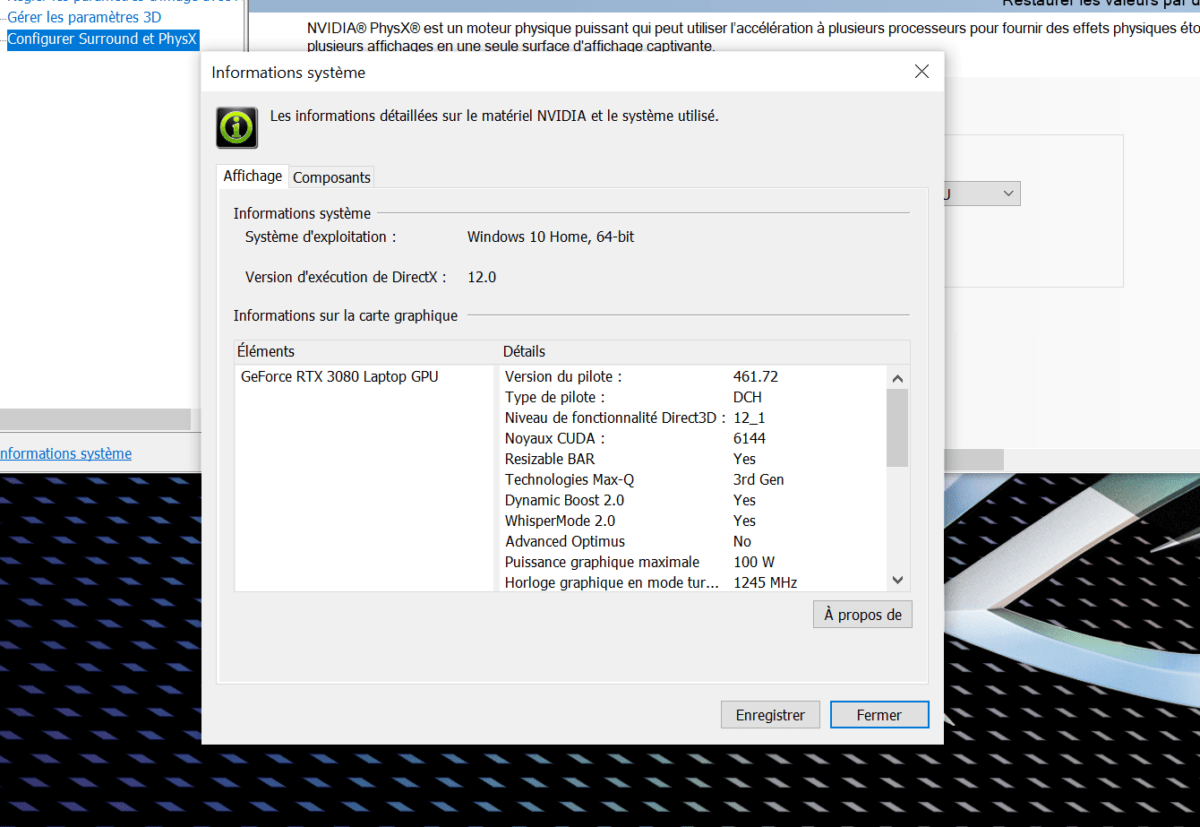The height and width of the screenshot is (827, 1200).
Task: Click the 'Noyaux CUDA :' label
Action: [x=555, y=438]
